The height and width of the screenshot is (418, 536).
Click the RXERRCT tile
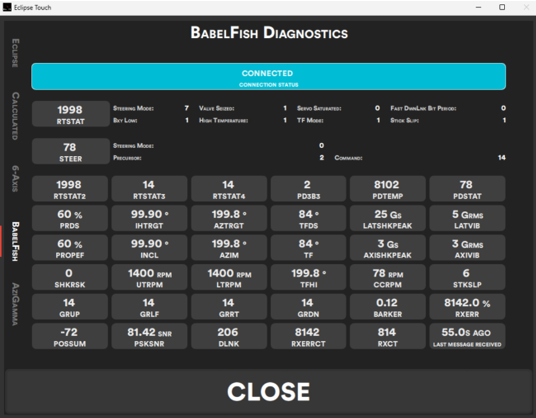point(308,336)
